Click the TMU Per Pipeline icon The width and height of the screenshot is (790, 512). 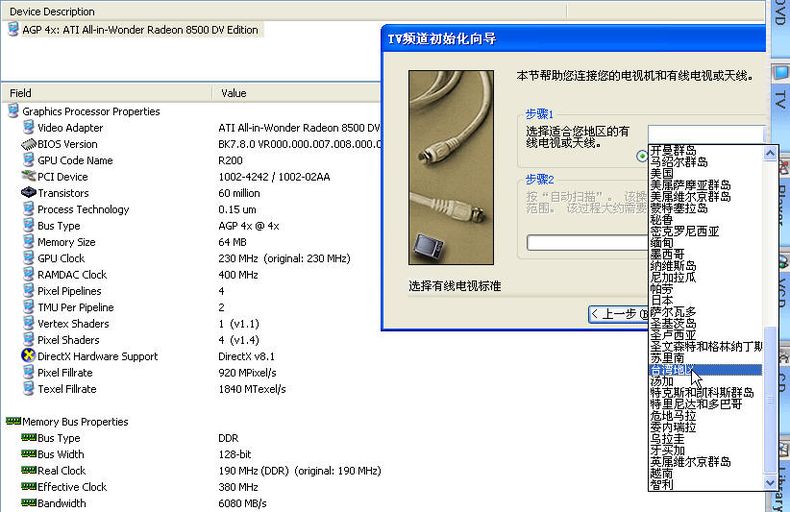29,306
